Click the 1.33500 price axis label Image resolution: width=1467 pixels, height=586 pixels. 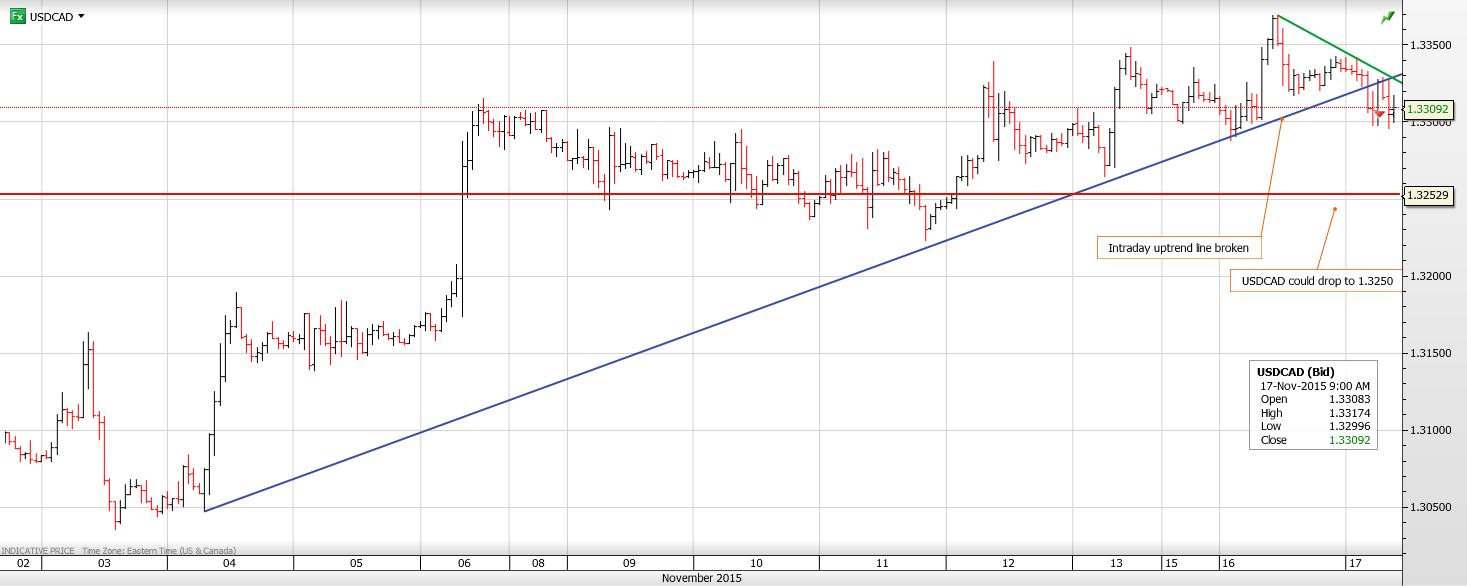1431,45
